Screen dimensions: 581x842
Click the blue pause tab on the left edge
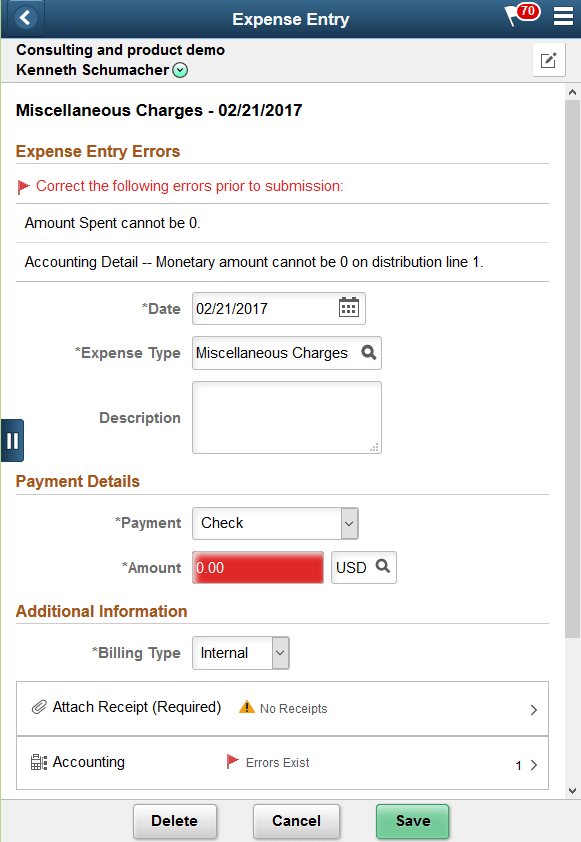pos(12,440)
